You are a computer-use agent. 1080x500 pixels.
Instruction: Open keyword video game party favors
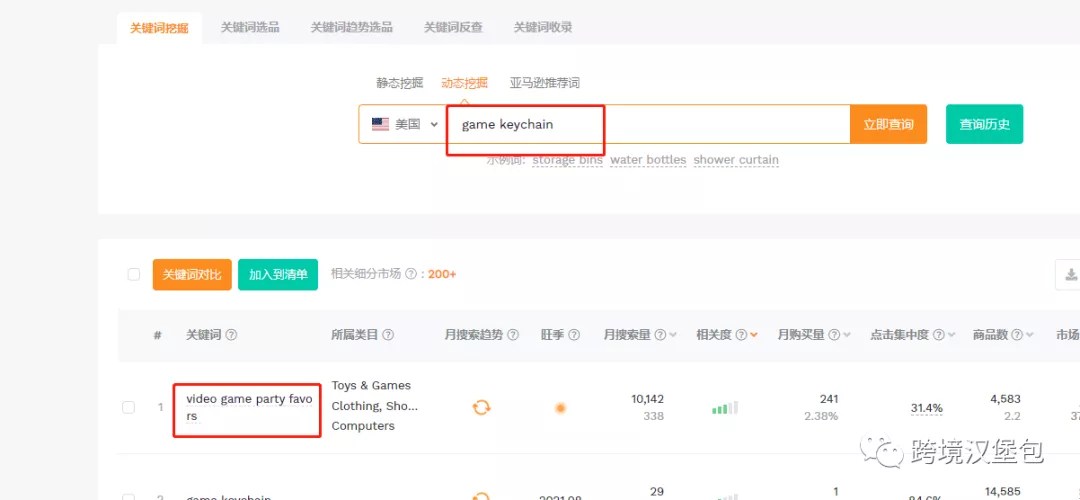point(249,408)
